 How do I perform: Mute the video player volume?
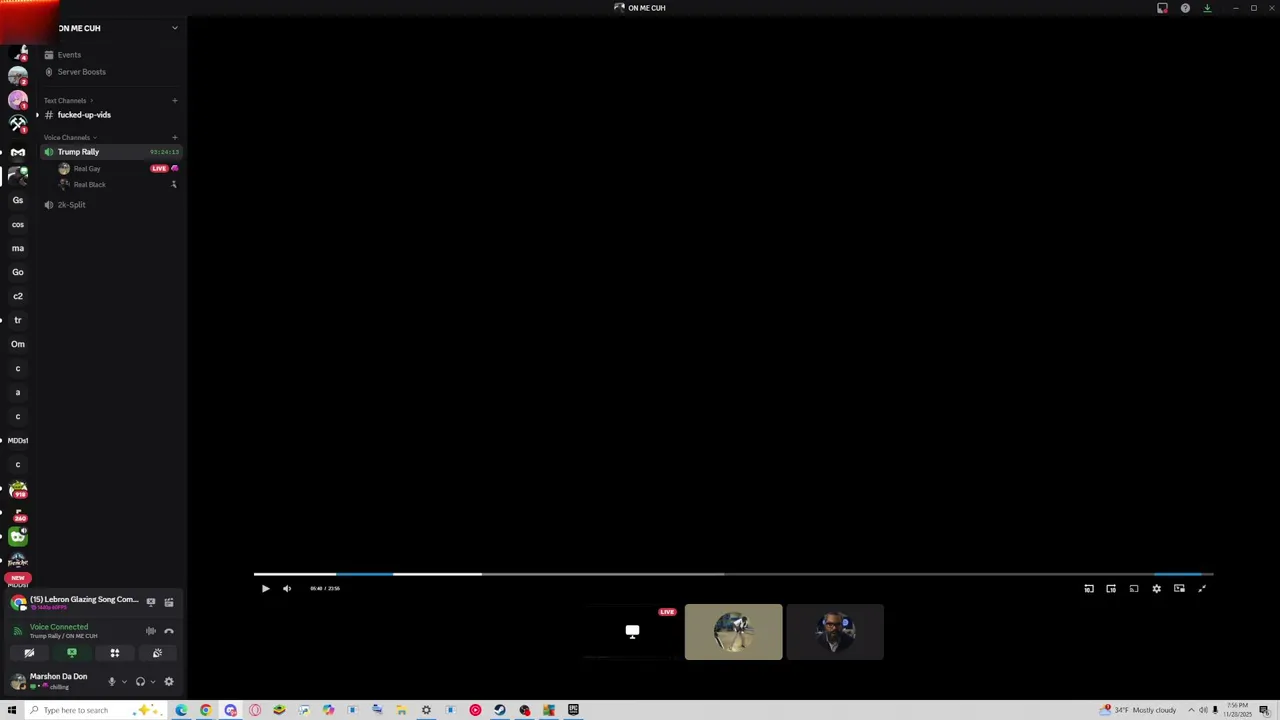pyautogui.click(x=287, y=588)
